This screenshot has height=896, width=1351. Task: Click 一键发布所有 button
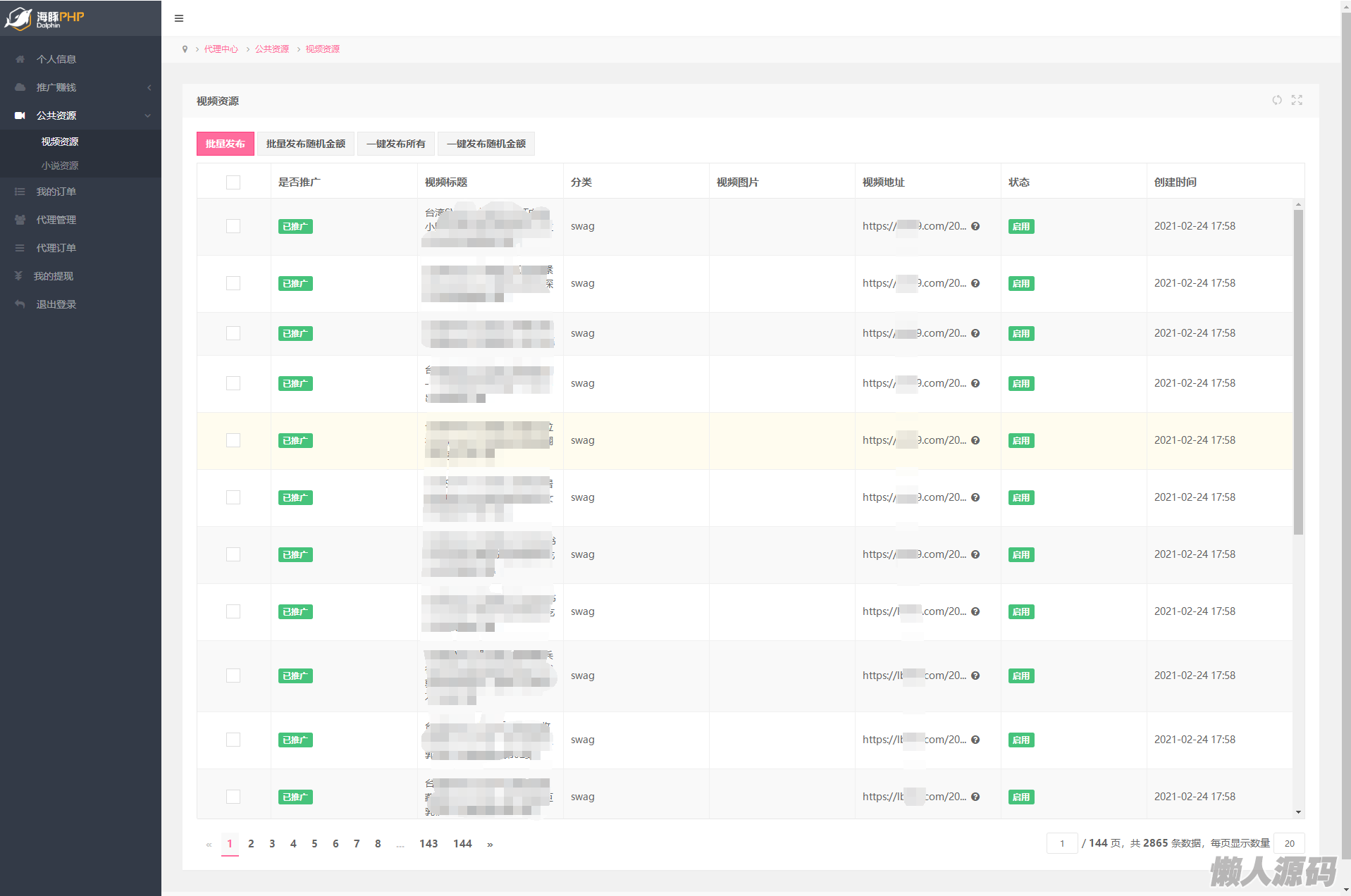395,144
